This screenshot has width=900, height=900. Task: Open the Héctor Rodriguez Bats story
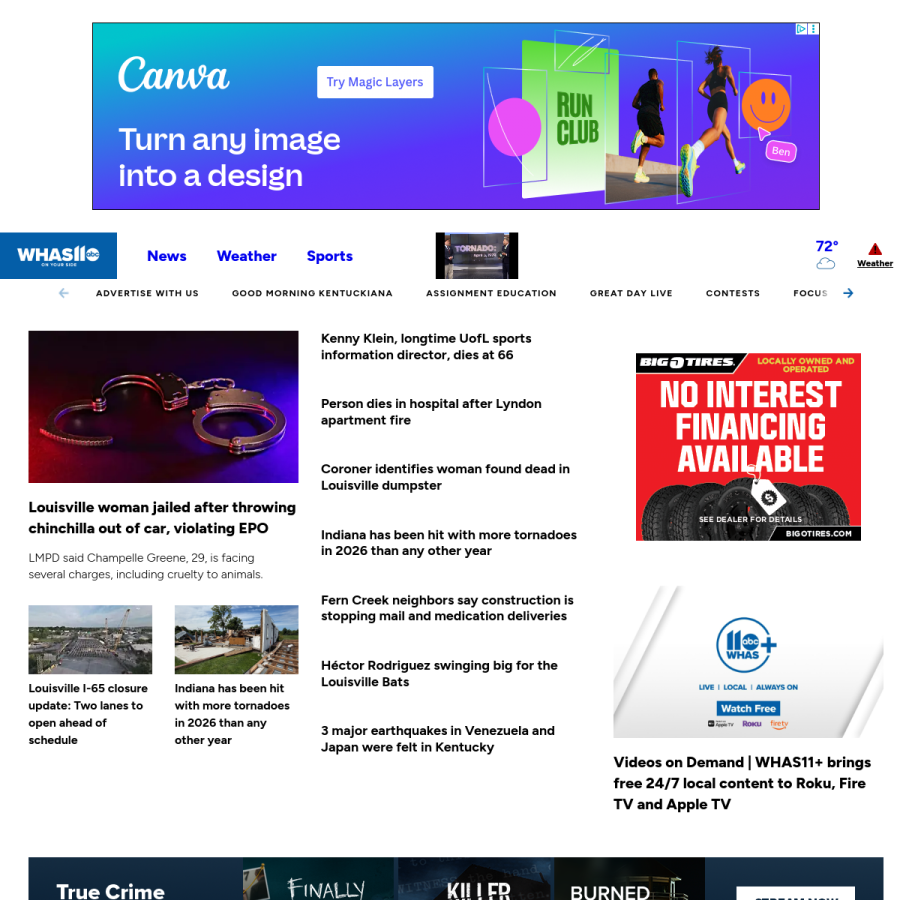coord(439,673)
